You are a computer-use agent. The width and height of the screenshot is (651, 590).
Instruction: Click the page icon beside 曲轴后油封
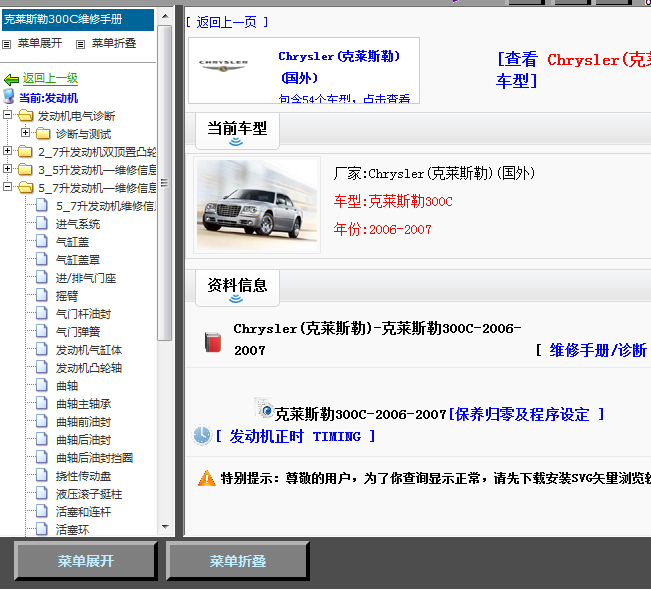click(42, 439)
